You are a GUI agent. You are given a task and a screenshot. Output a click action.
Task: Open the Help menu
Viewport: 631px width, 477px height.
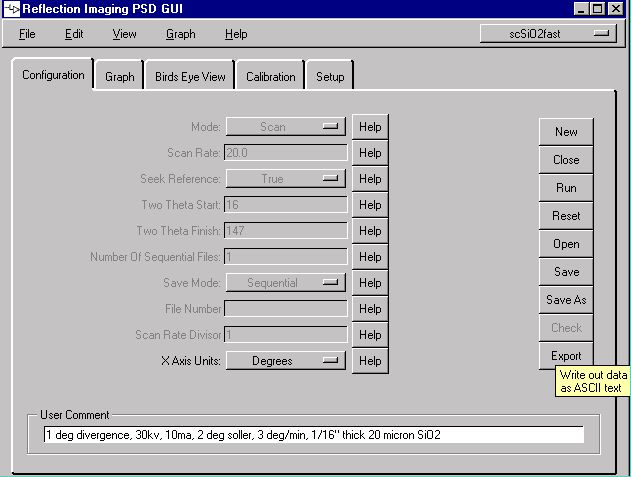click(236, 34)
